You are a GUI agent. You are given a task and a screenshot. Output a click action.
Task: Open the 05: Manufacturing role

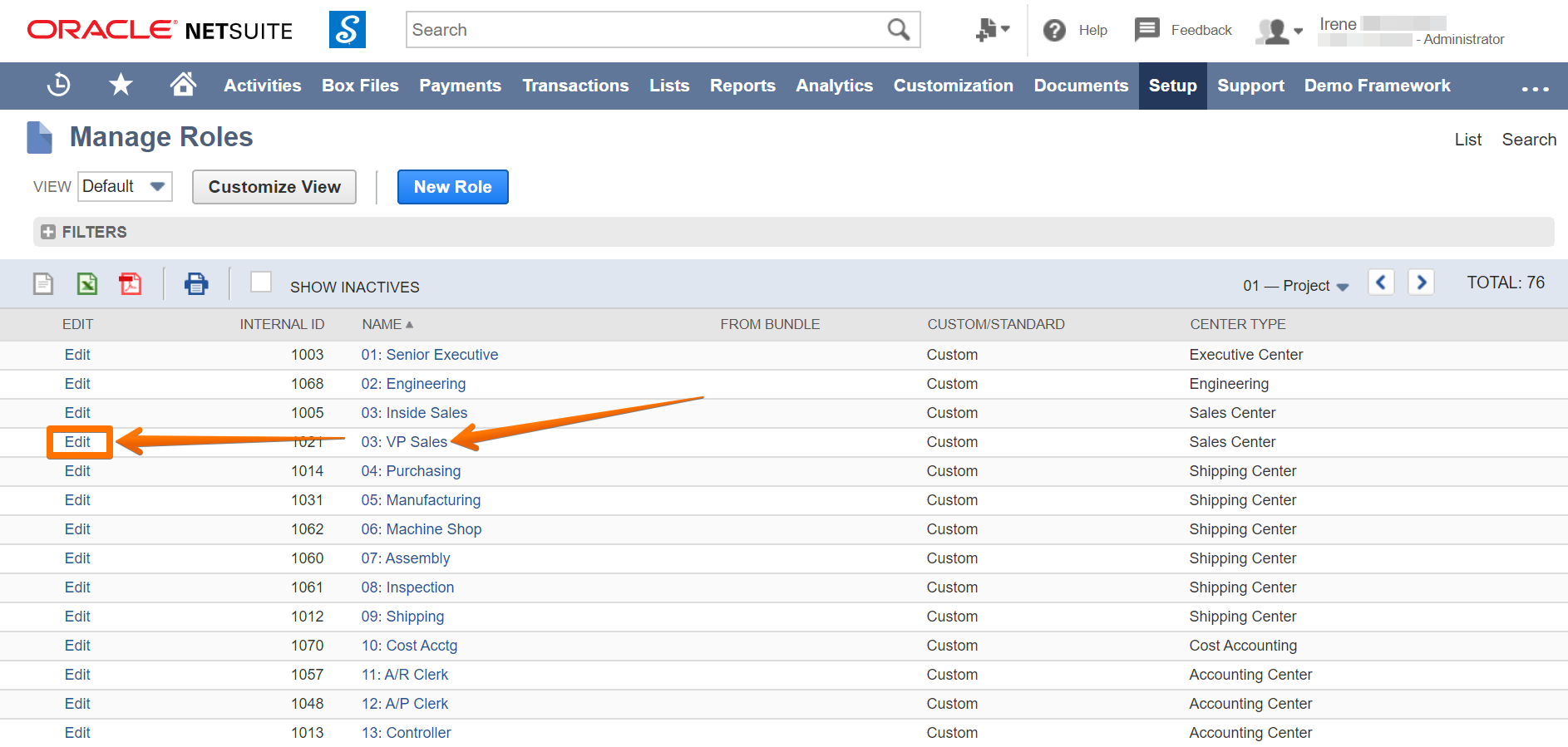(421, 500)
